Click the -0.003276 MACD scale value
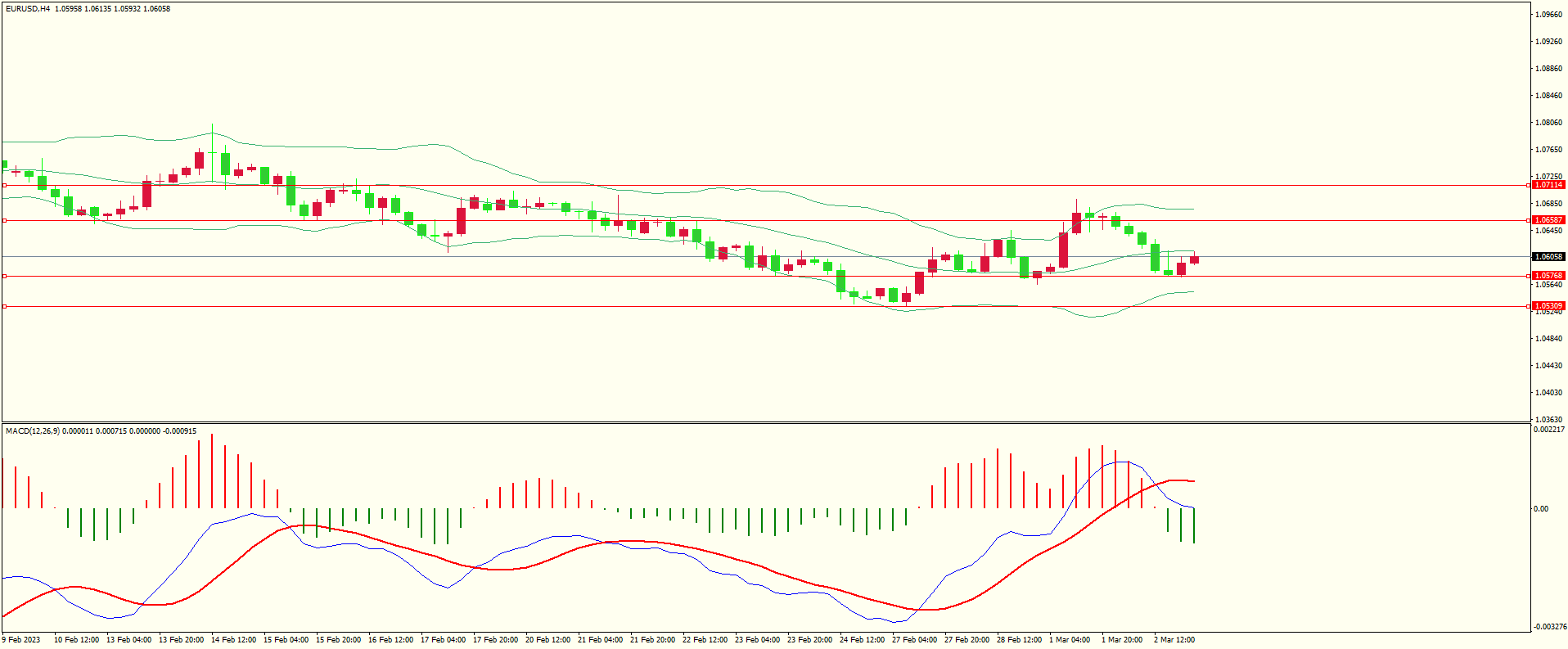1568x649 pixels. point(1548,627)
